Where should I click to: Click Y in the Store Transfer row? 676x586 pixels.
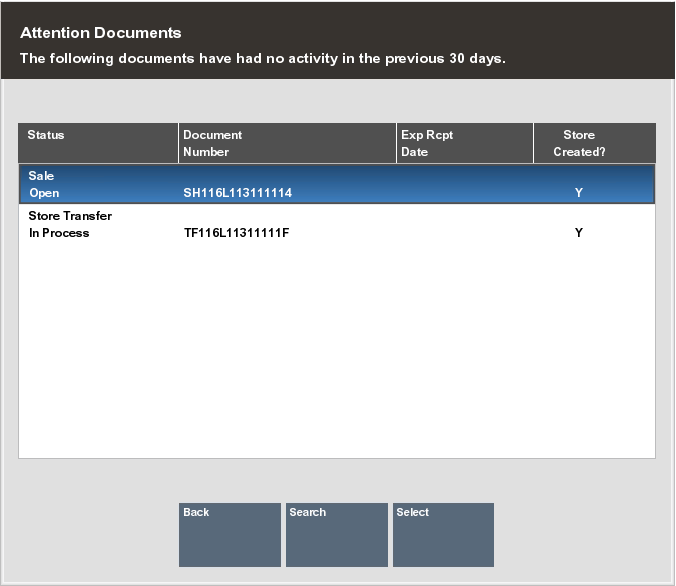pyautogui.click(x=579, y=233)
